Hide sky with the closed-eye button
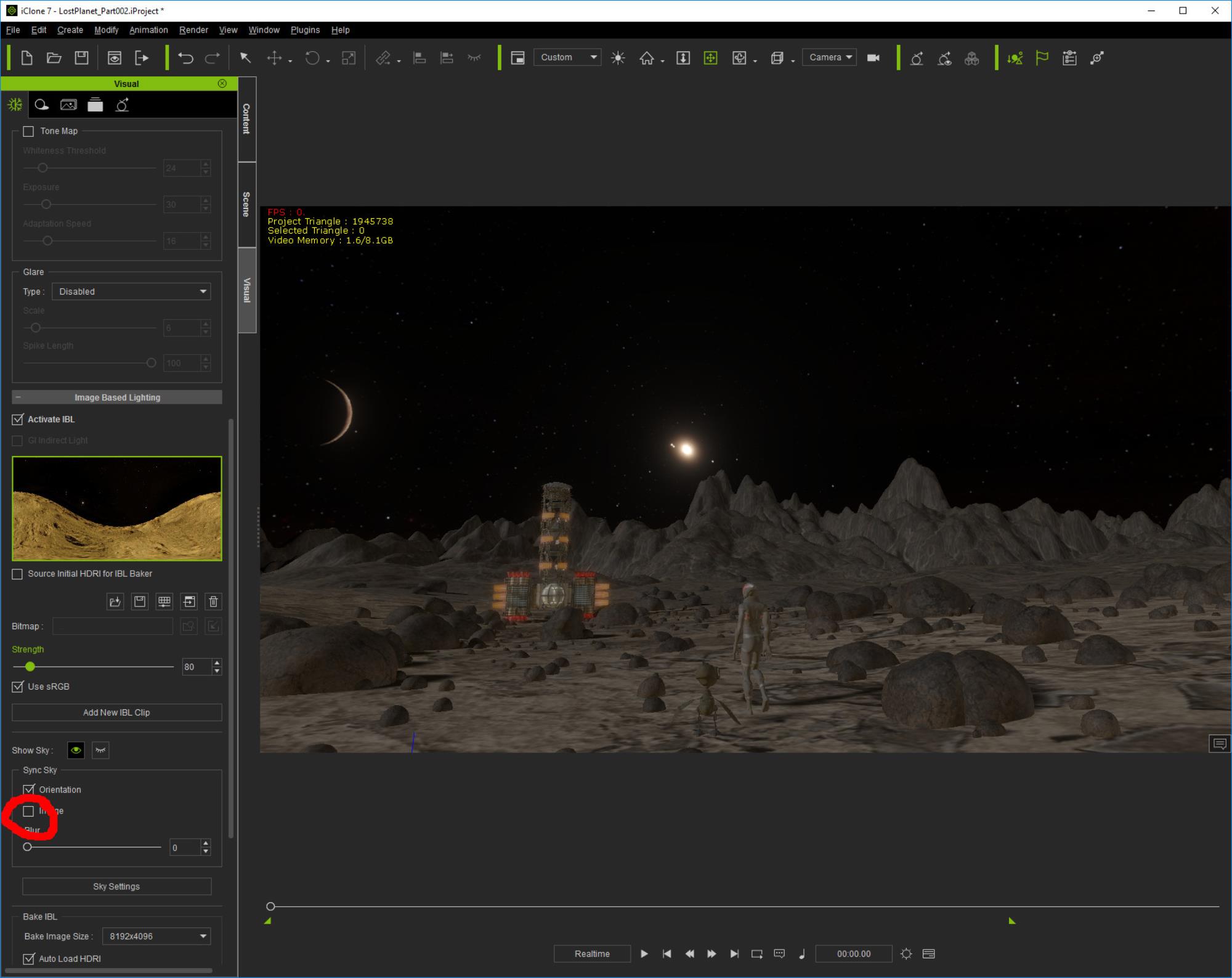 (100, 750)
